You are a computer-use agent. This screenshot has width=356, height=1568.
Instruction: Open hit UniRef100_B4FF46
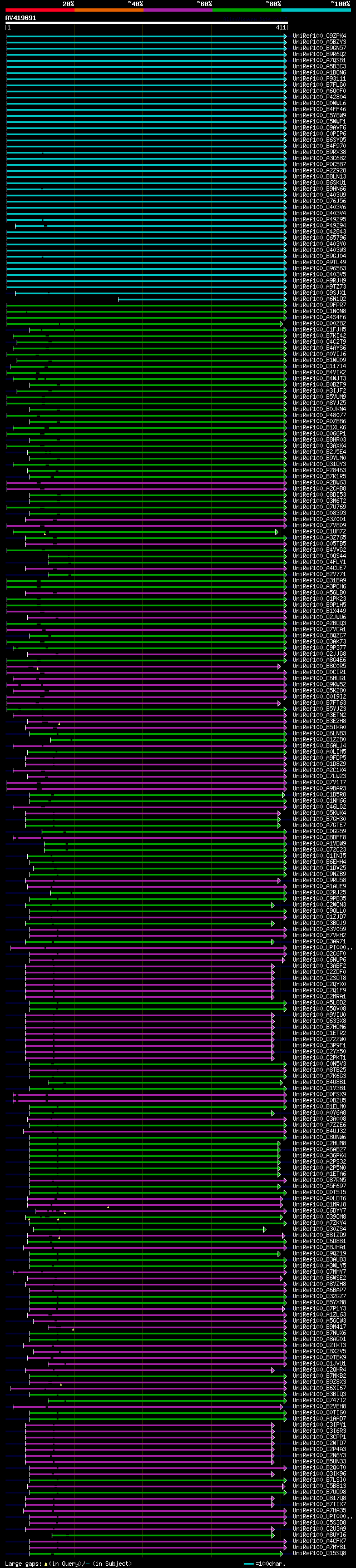tap(319, 110)
